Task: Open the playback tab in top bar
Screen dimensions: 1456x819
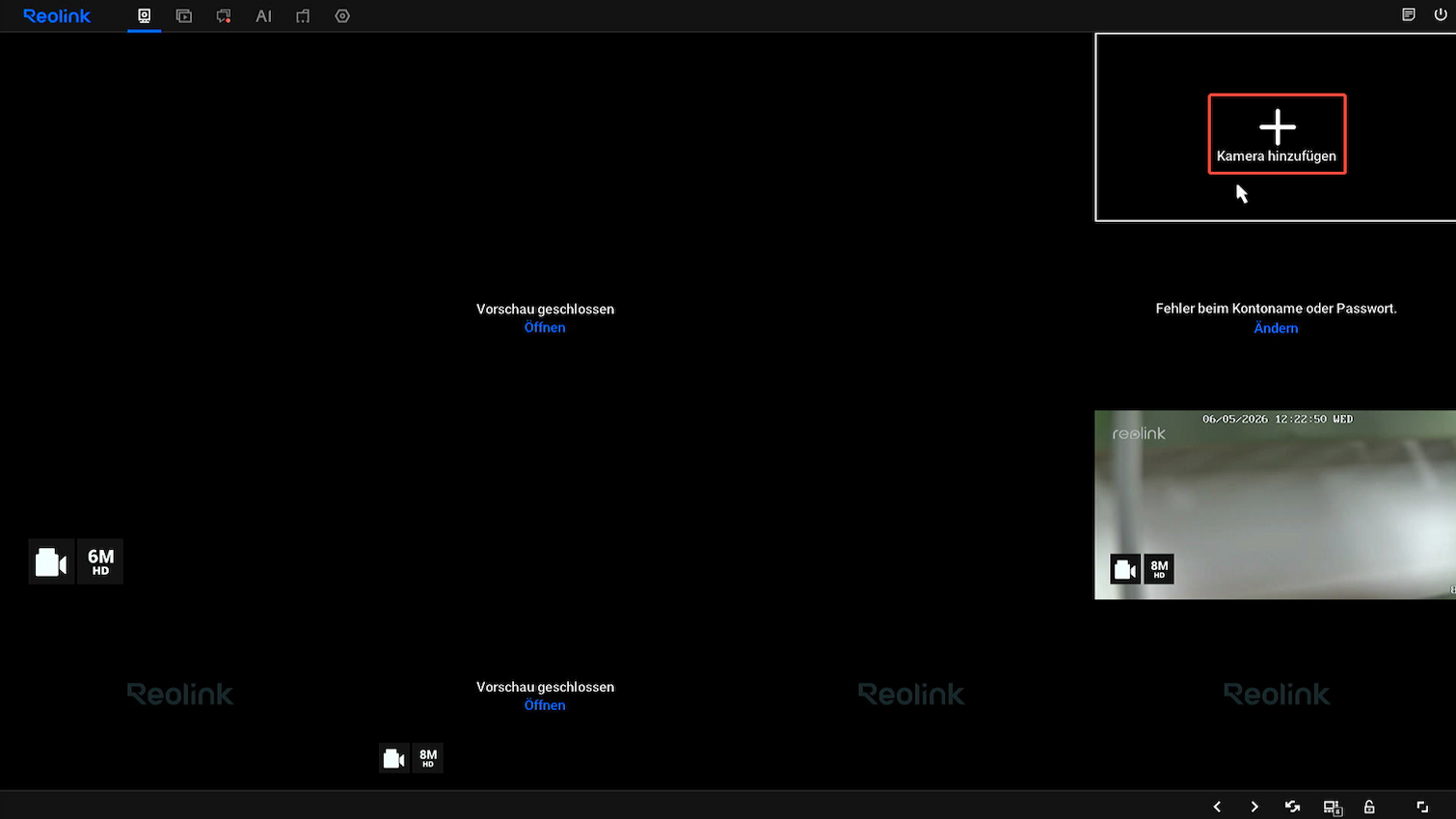Action: click(184, 16)
